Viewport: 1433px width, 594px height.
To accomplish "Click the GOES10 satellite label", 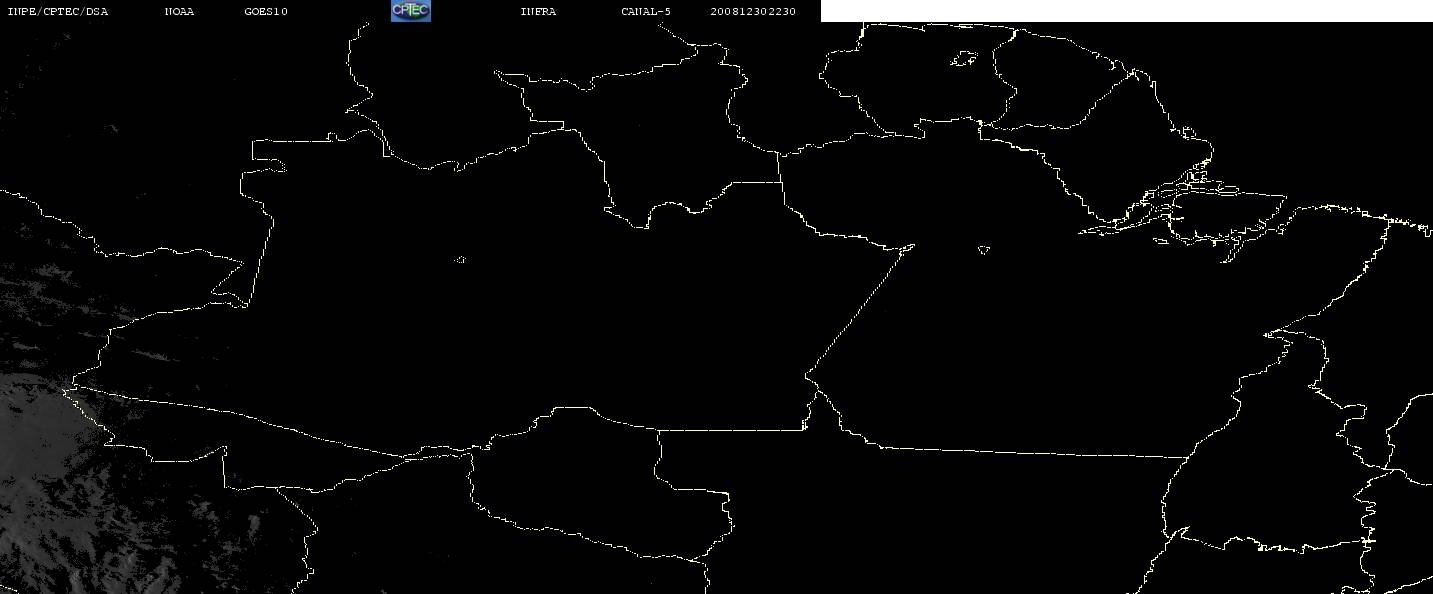I will click(266, 12).
